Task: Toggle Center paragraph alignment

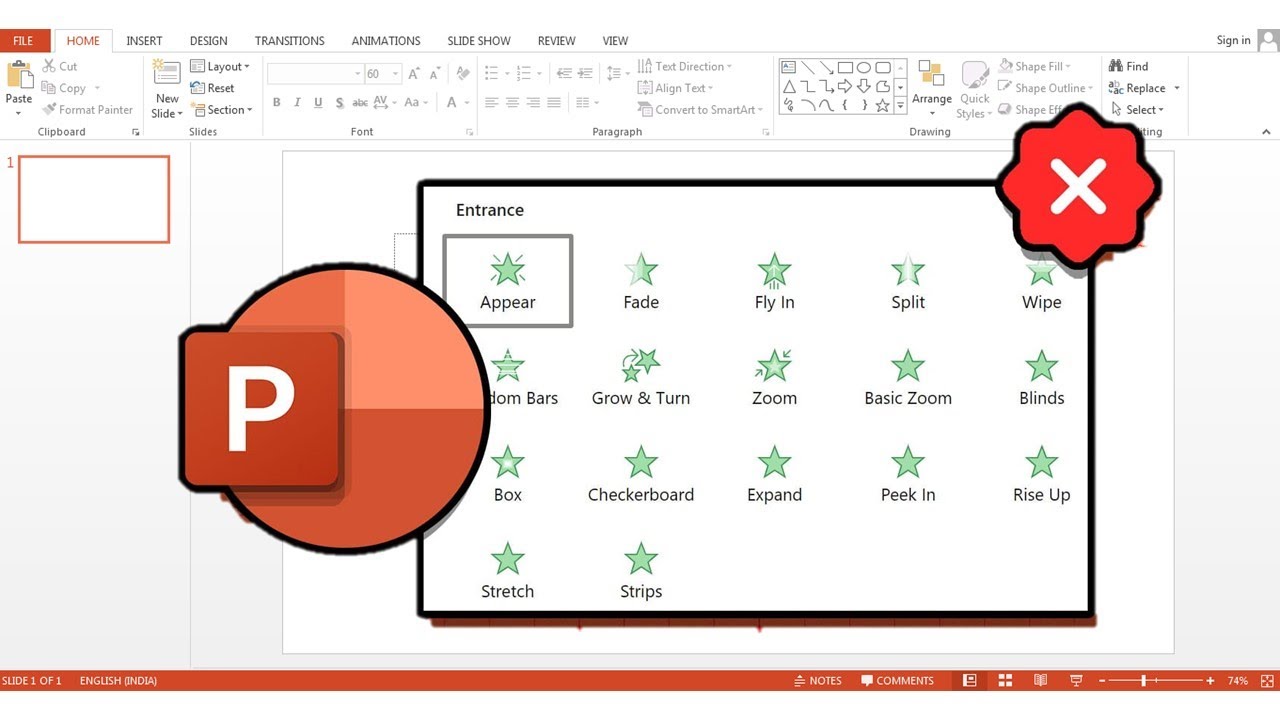Action: 512,102
